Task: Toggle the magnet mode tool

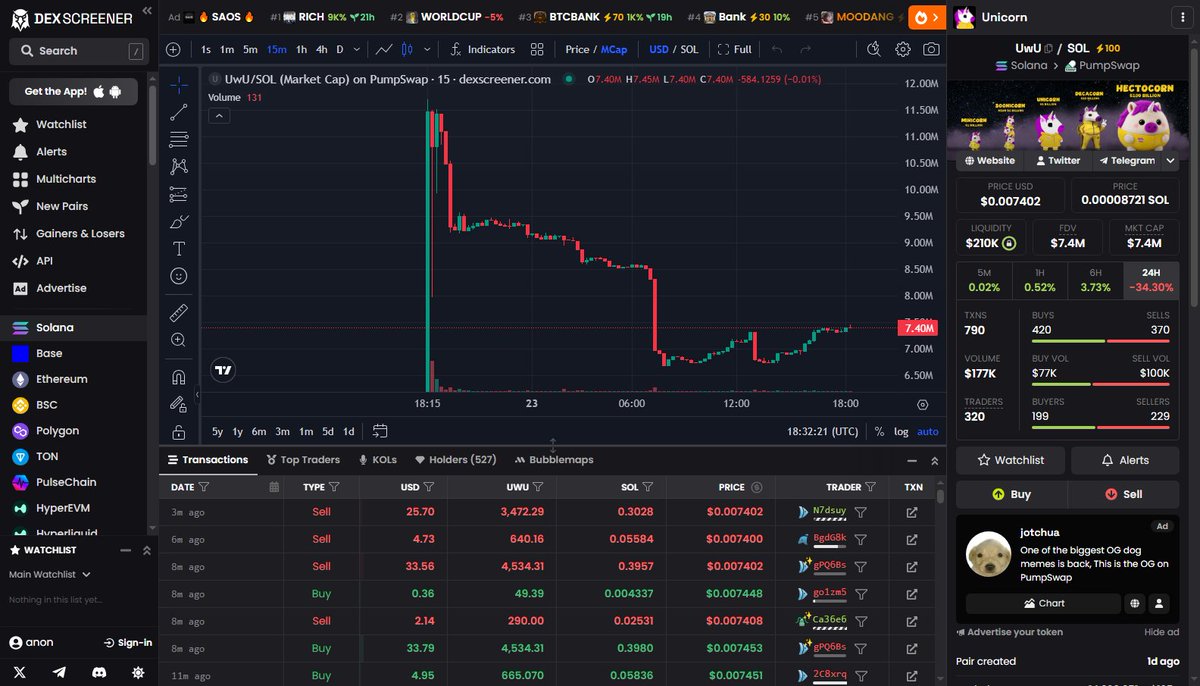Action: point(179,378)
